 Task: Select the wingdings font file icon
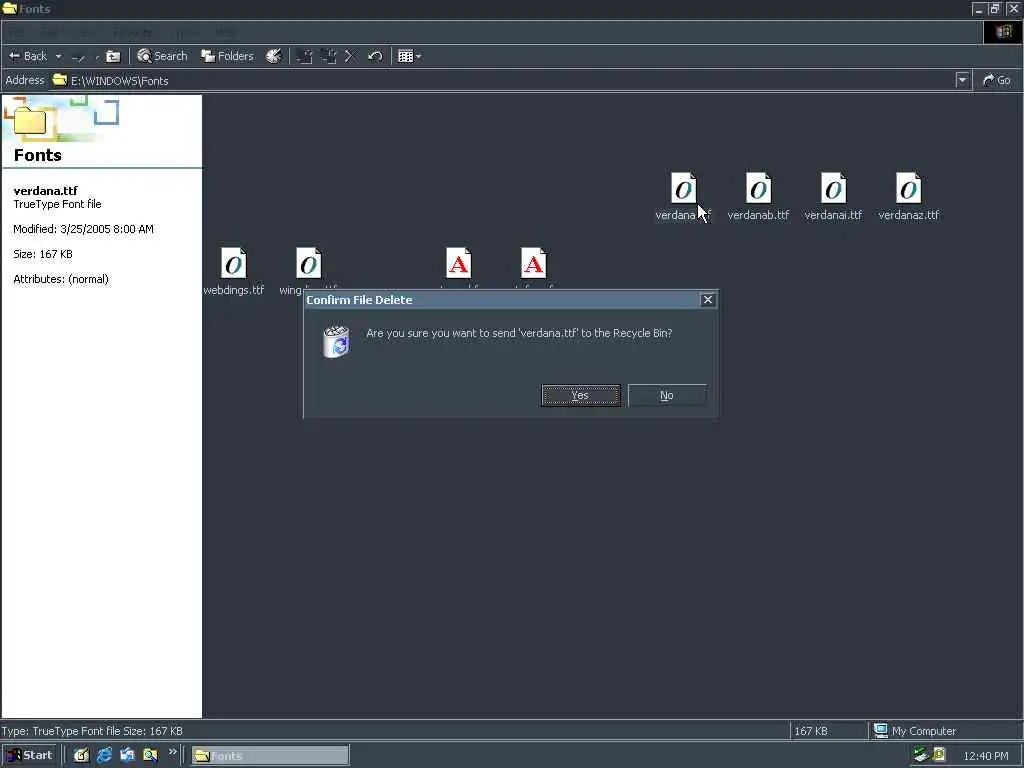click(x=308, y=263)
